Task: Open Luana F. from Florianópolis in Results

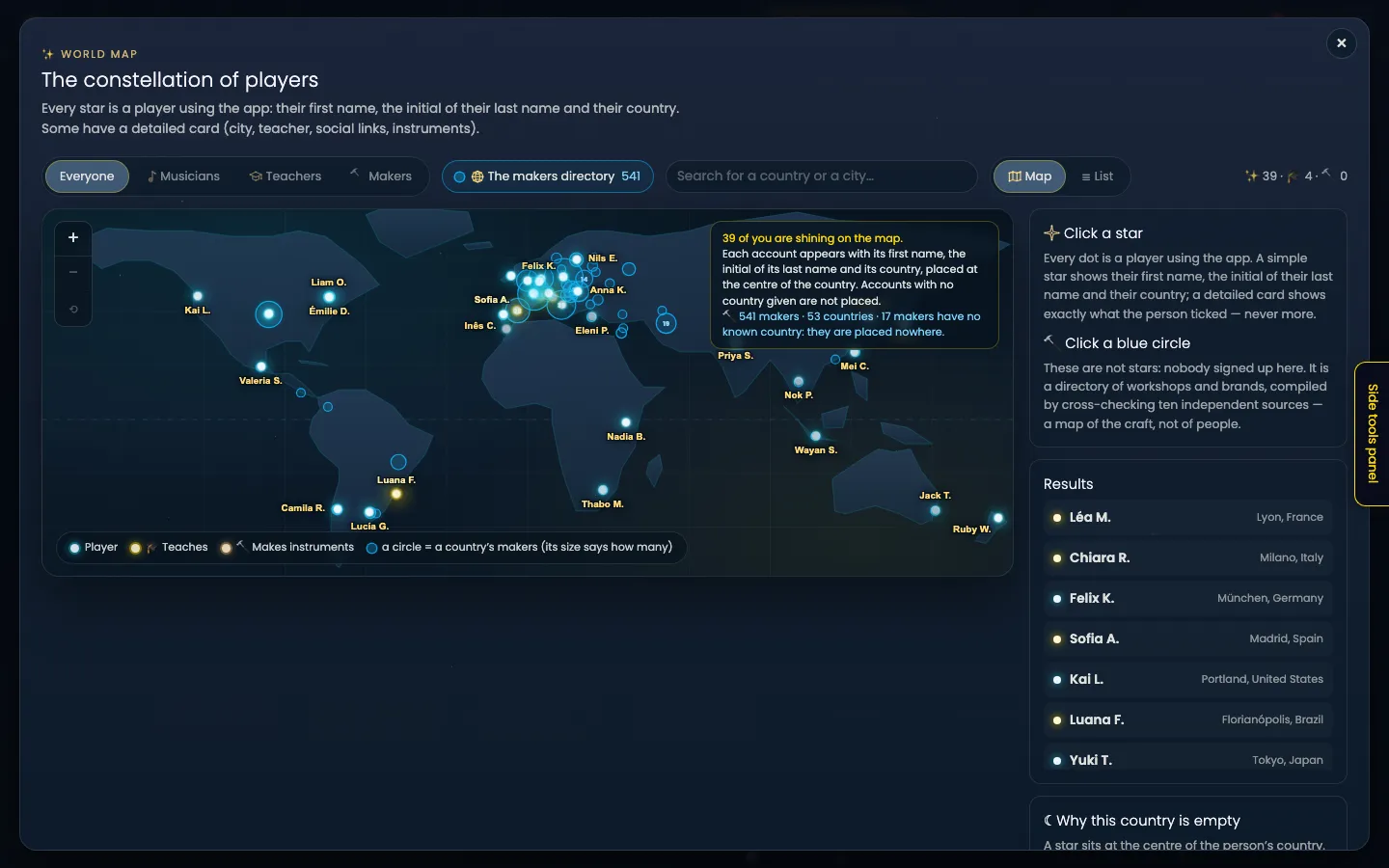Action: [1188, 720]
